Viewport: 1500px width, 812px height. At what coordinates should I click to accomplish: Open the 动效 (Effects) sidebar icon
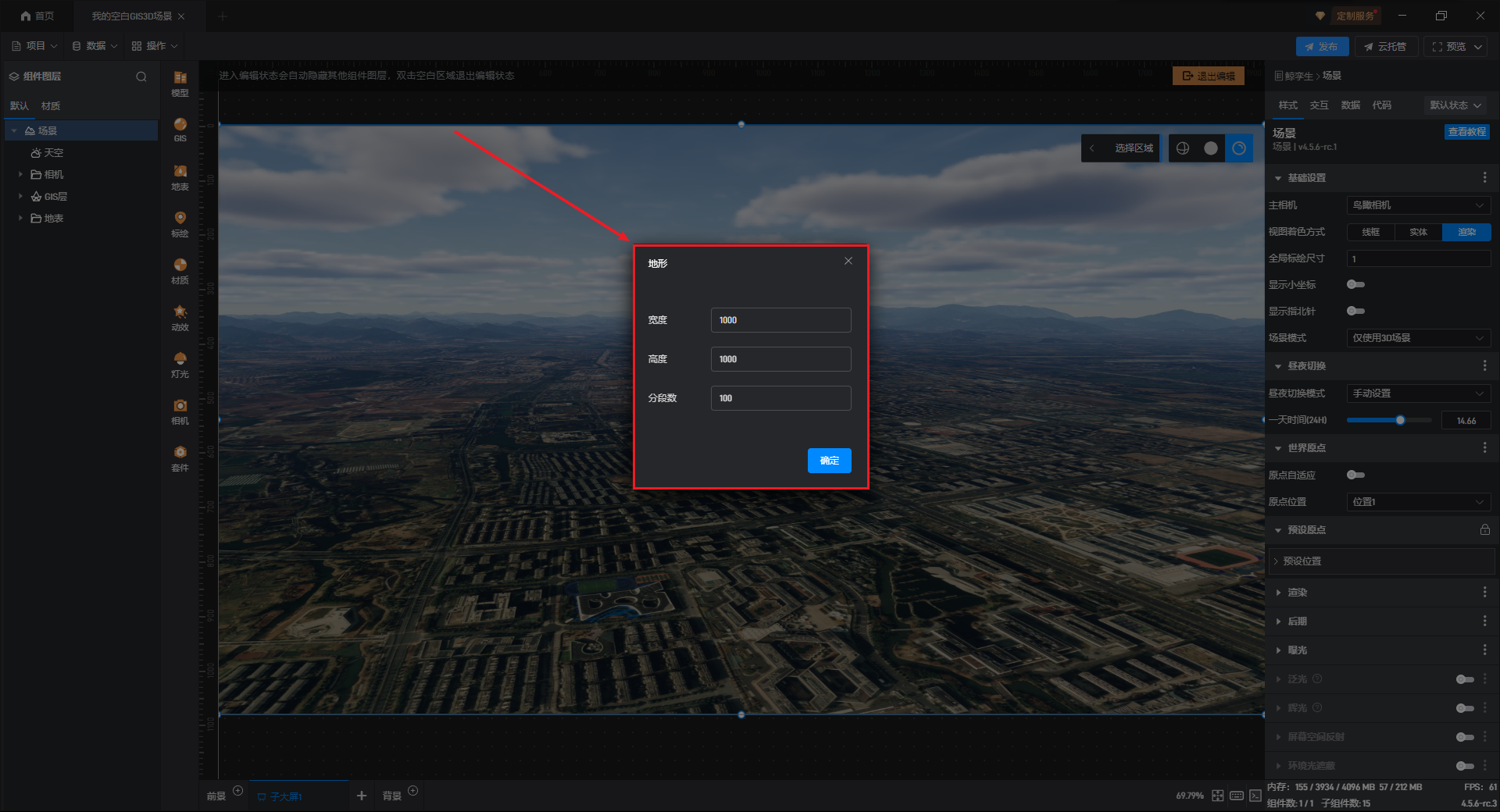(180, 317)
